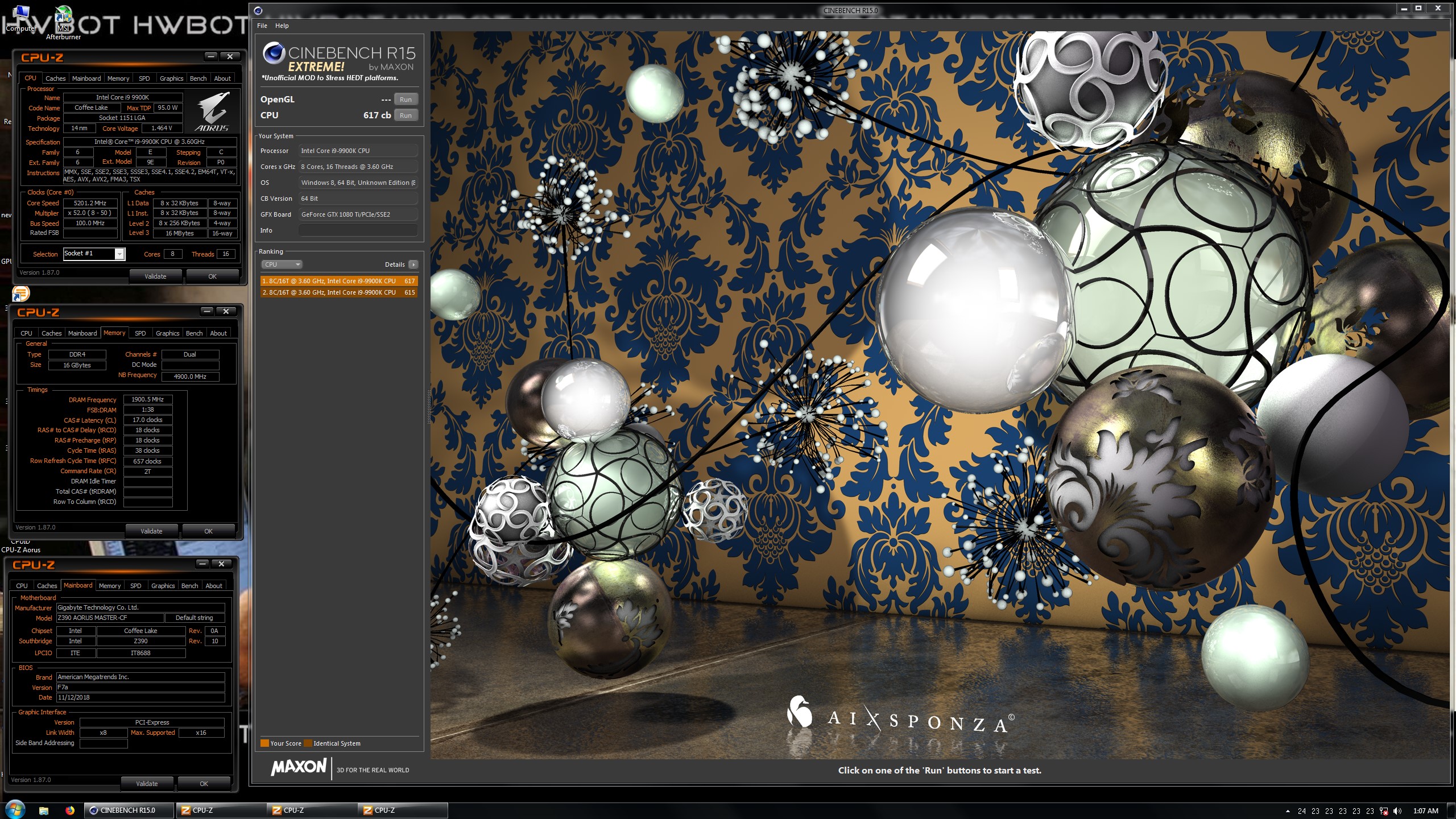Click the Processor field in Your System

pyautogui.click(x=358, y=151)
